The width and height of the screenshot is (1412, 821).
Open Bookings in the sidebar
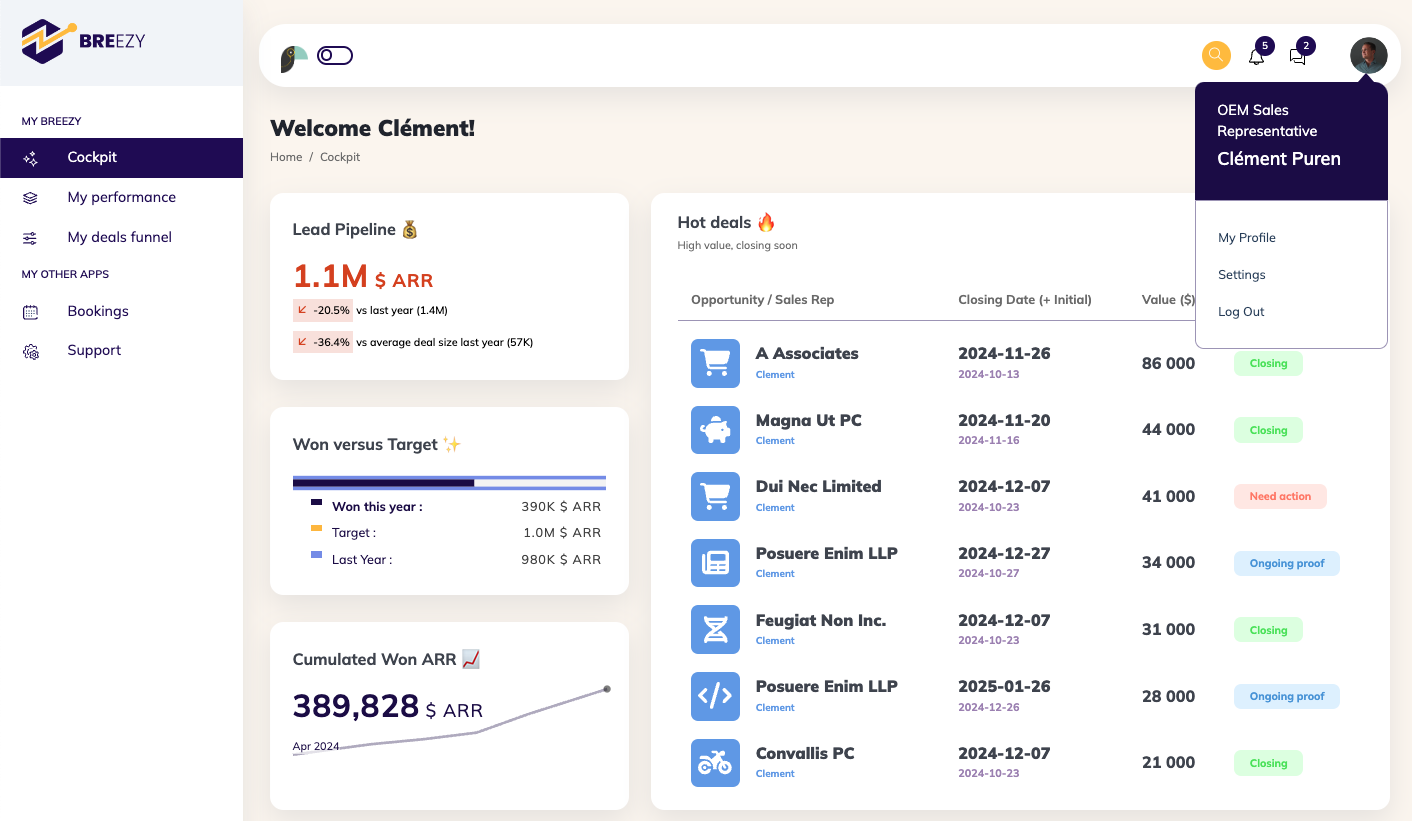pyautogui.click(x=98, y=311)
